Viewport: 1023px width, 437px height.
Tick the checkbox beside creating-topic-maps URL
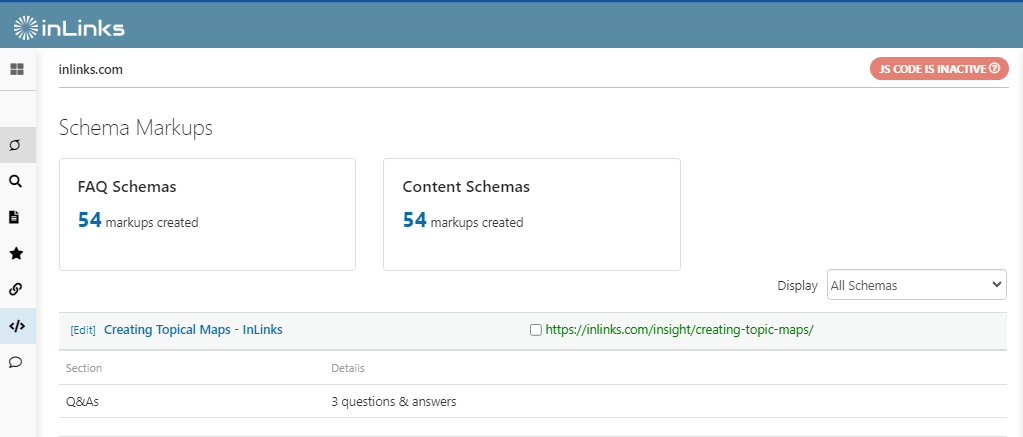535,330
